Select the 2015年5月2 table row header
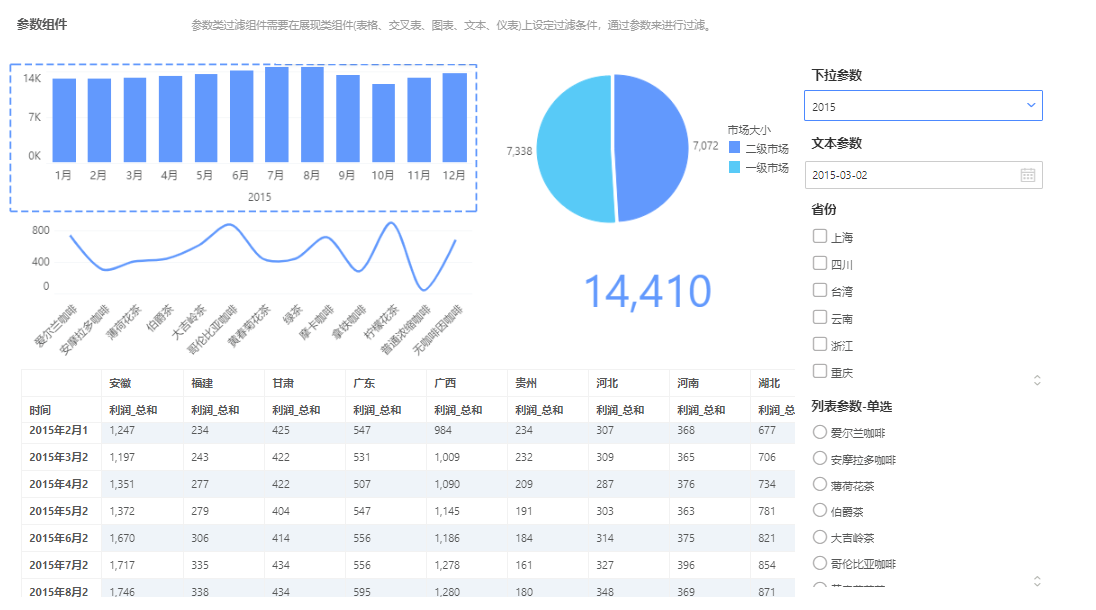This screenshot has width=1096, height=610. (60, 511)
